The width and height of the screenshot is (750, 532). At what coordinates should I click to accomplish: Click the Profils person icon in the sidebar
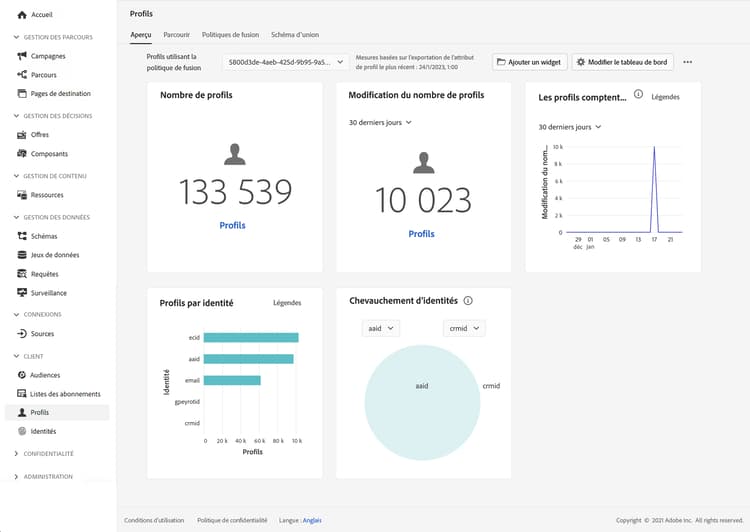(x=22, y=412)
